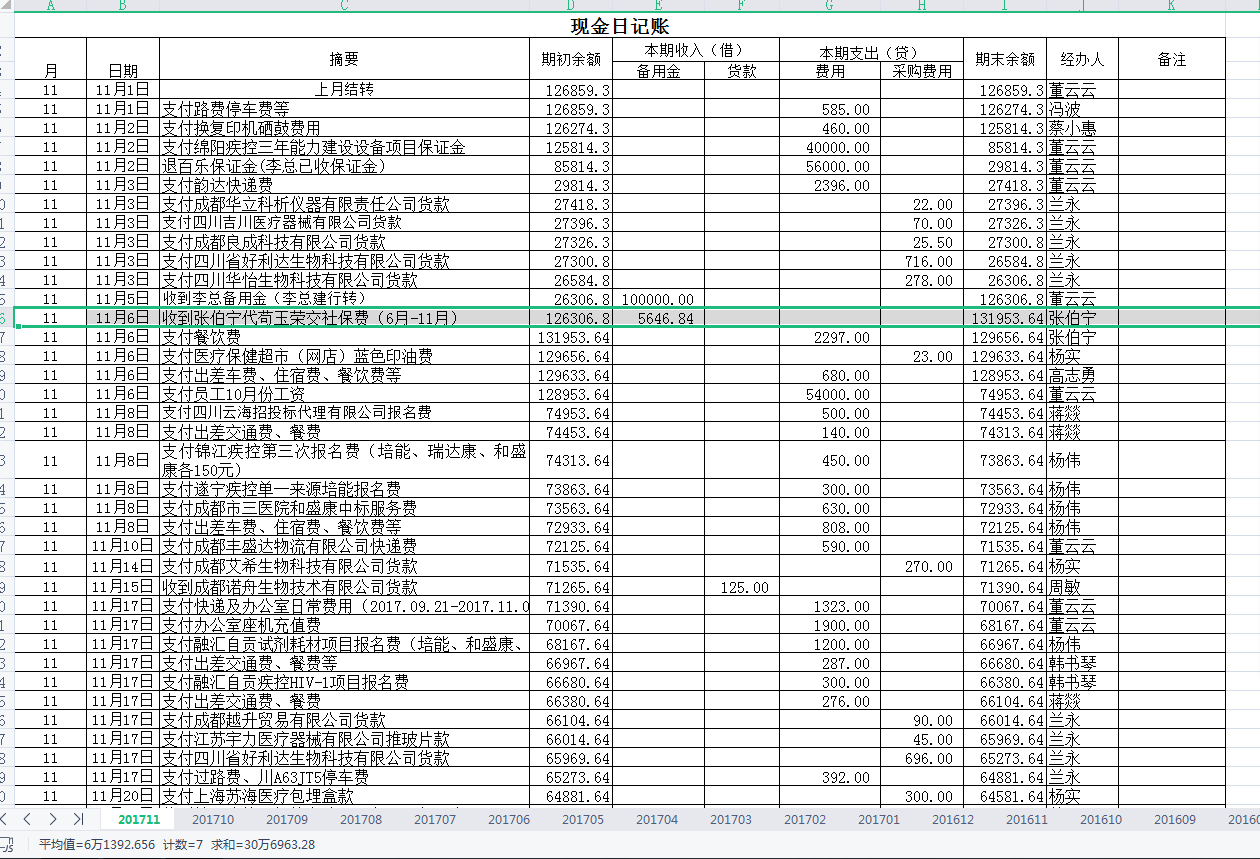
Task: Select the 54000.00 salary expense cell
Action: click(x=830, y=394)
